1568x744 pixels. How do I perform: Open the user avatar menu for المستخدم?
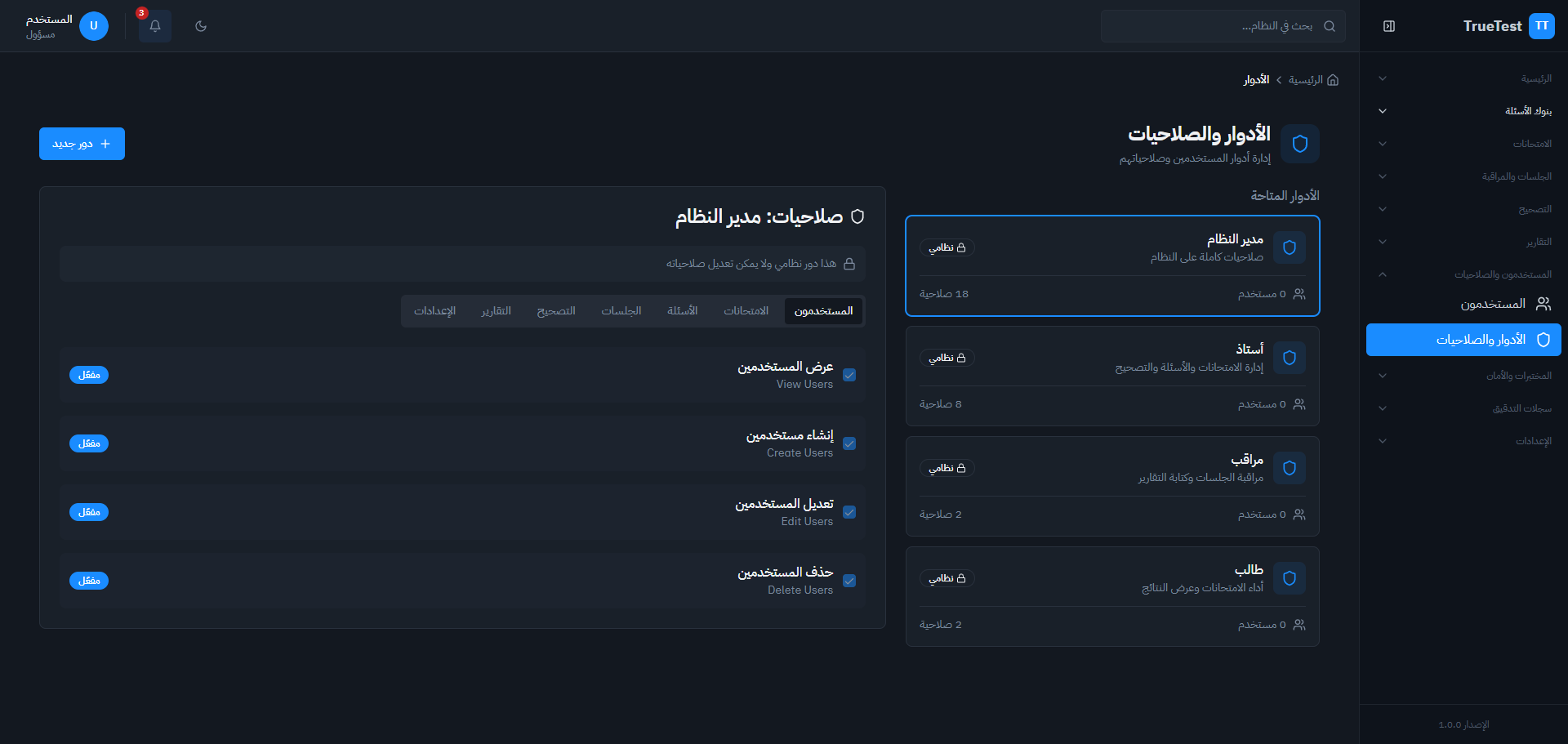tap(94, 25)
